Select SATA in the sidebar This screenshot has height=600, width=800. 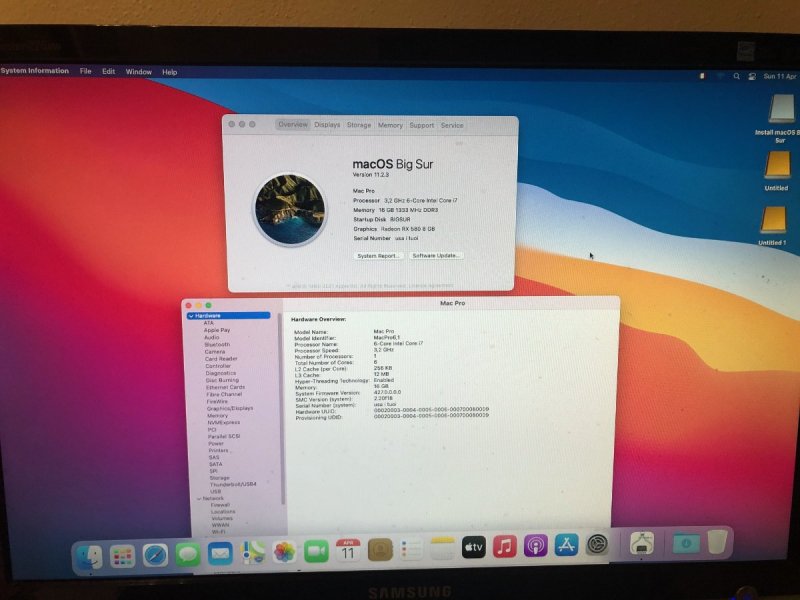click(215, 464)
